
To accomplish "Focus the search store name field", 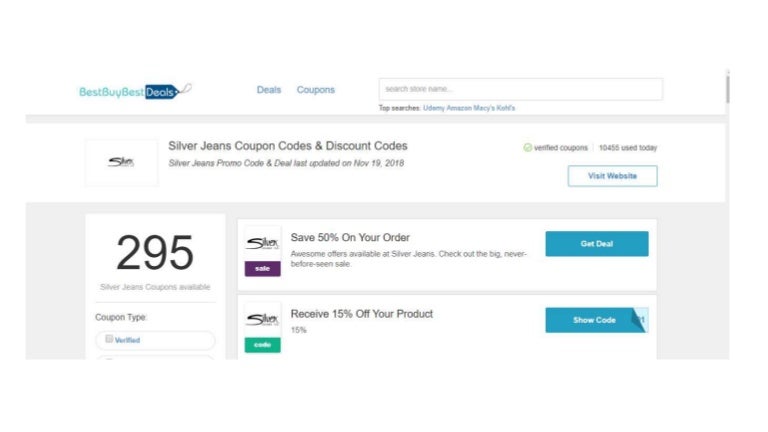I will [520, 89].
